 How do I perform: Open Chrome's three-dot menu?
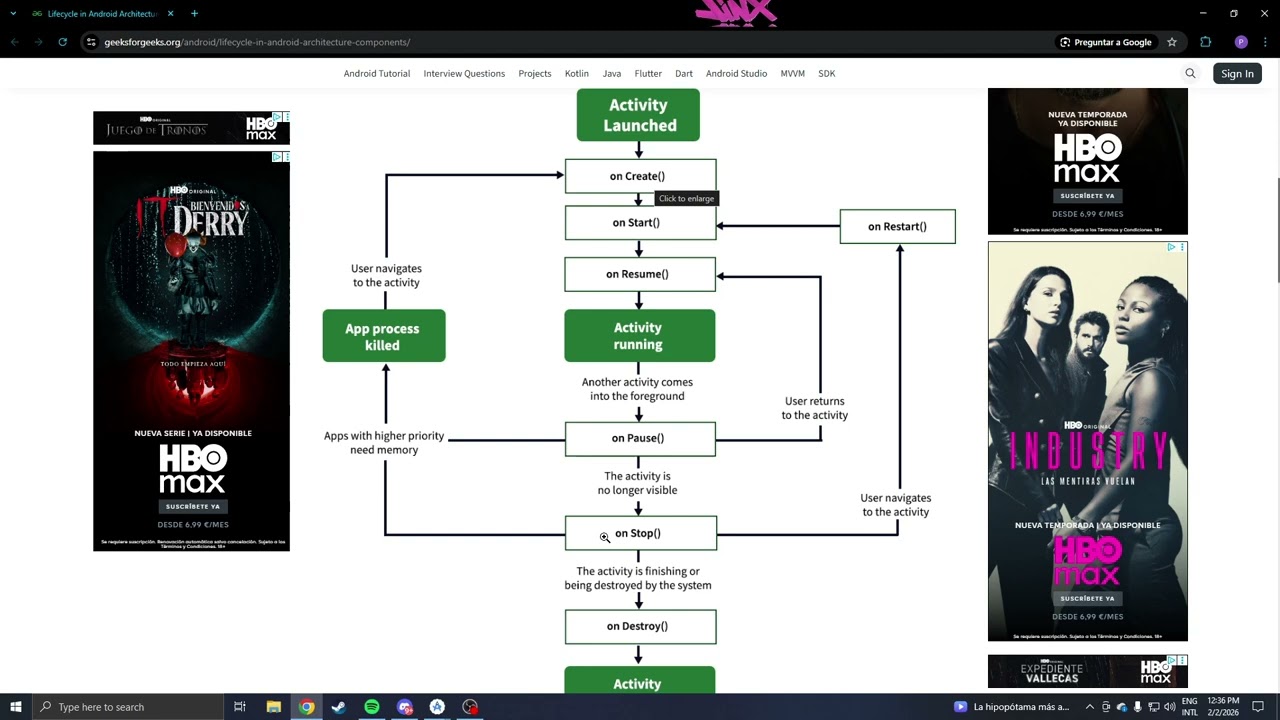(x=1265, y=42)
